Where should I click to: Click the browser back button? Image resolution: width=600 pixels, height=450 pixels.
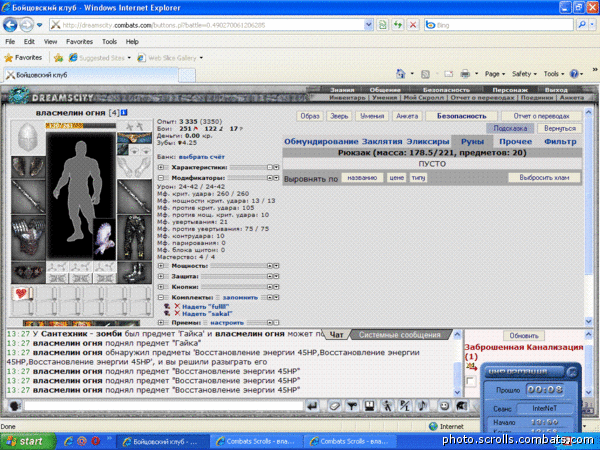[10, 25]
